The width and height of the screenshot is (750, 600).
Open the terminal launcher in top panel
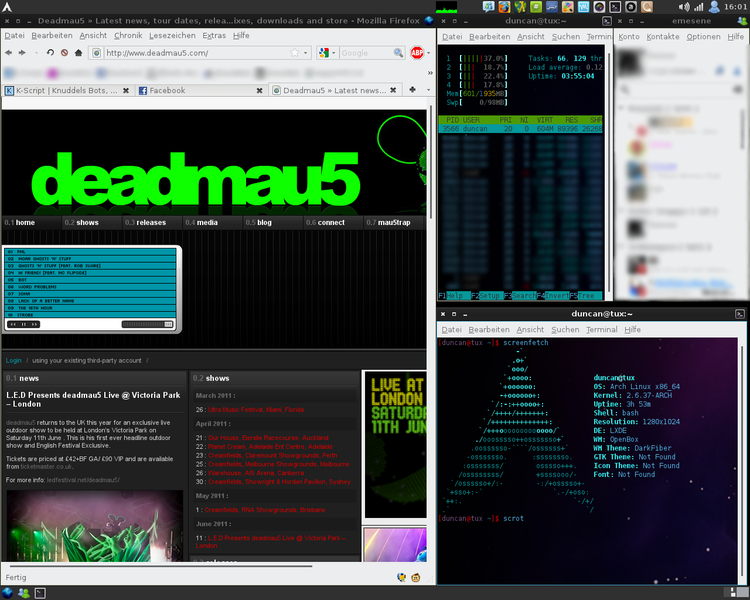[x=615, y=7]
